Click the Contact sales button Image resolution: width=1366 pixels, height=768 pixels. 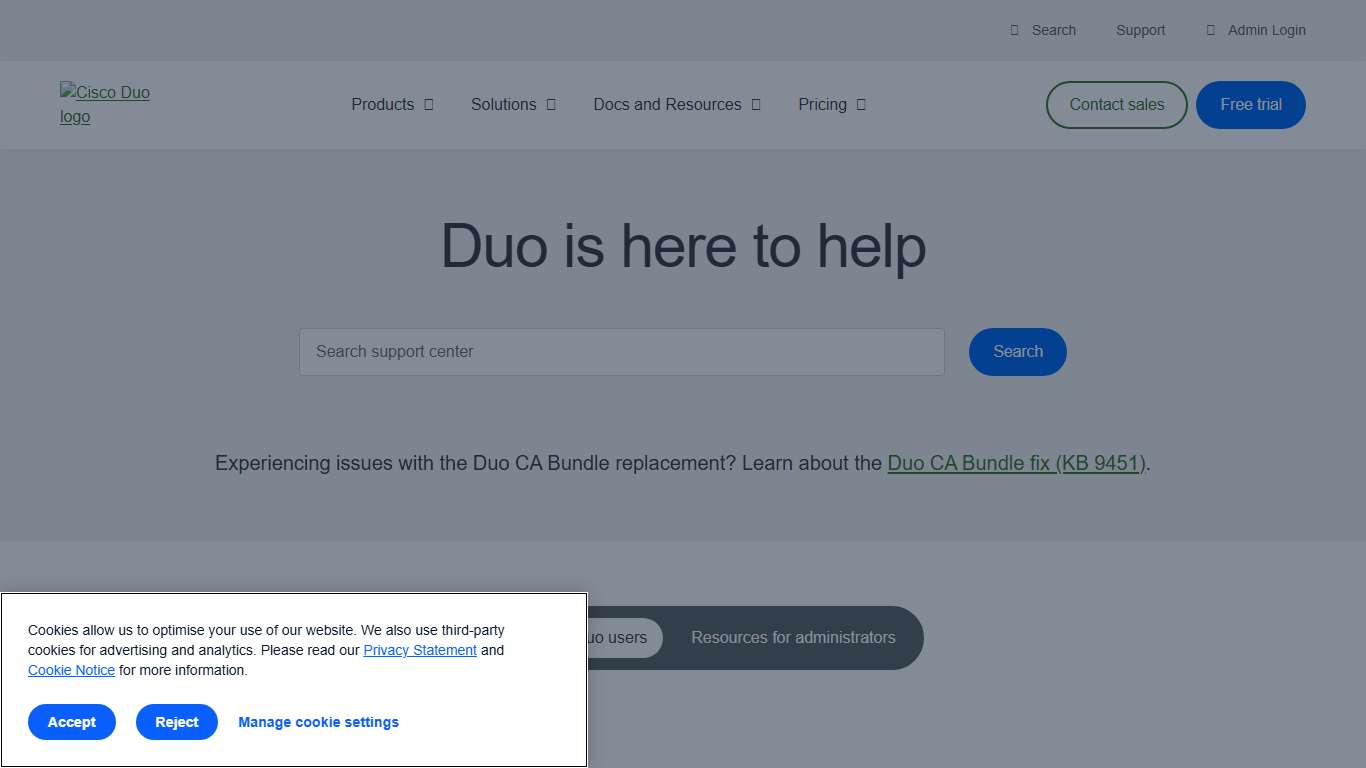1116,104
